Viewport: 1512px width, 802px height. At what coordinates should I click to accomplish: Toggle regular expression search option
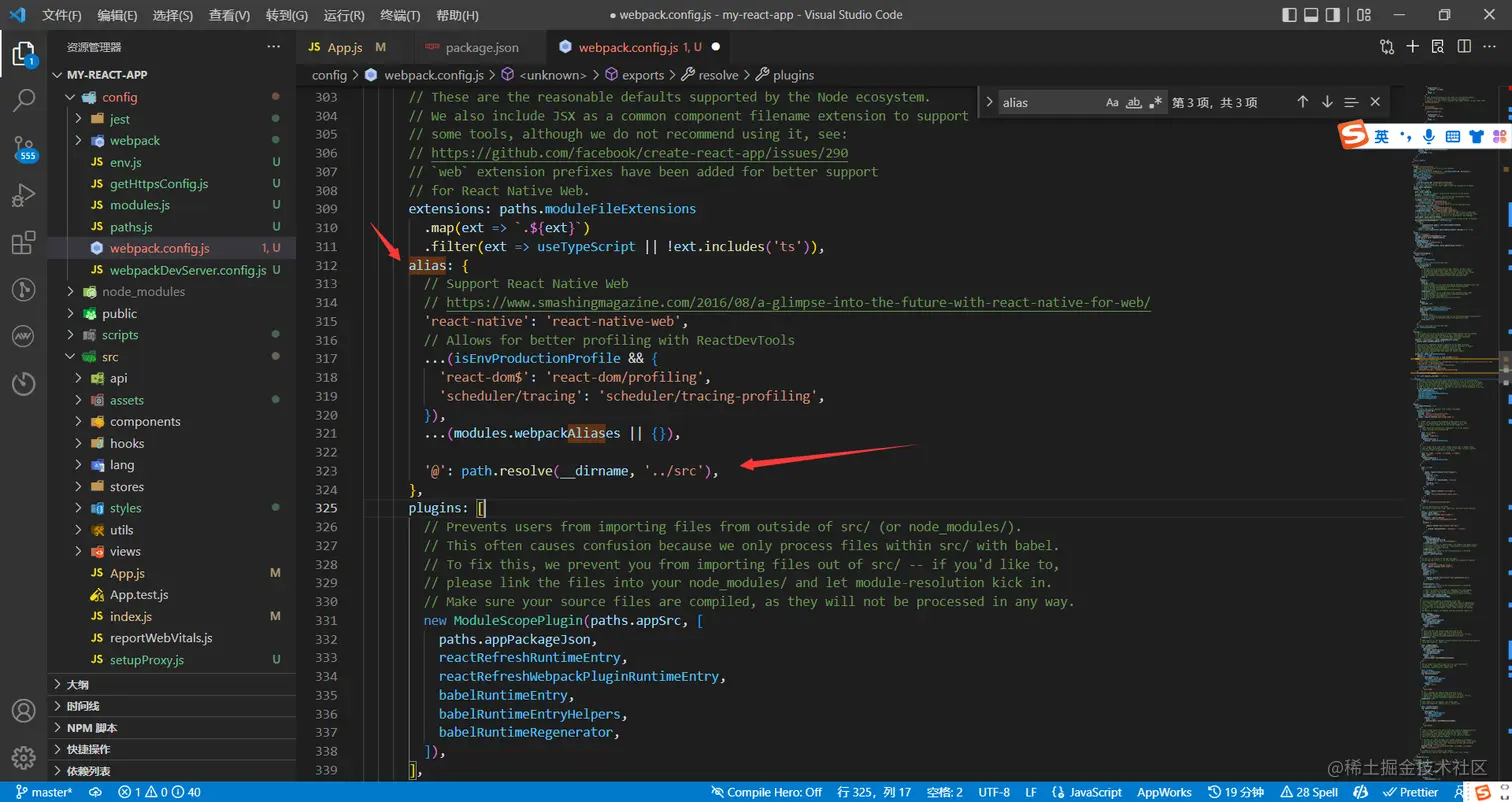pyautogui.click(x=1156, y=102)
